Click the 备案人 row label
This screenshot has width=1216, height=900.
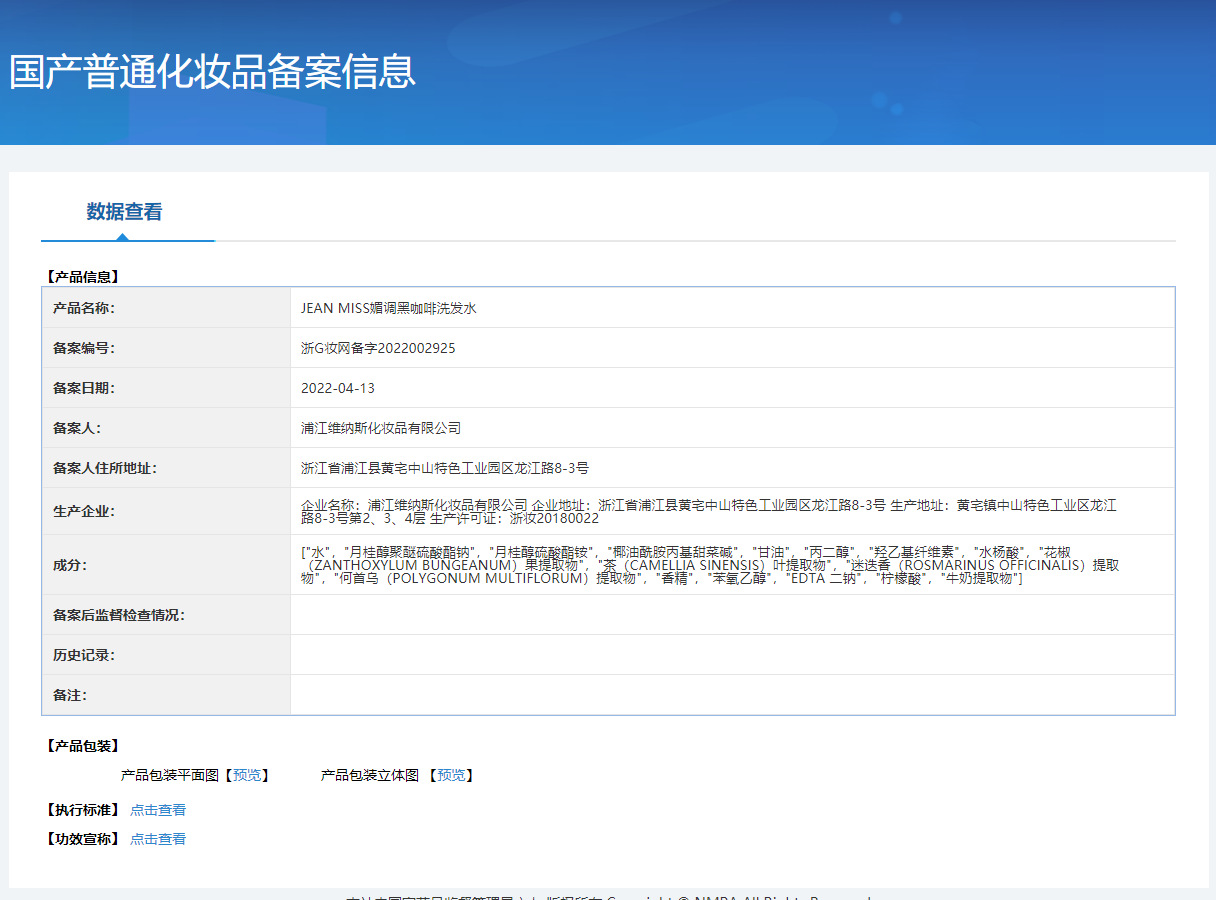77,428
